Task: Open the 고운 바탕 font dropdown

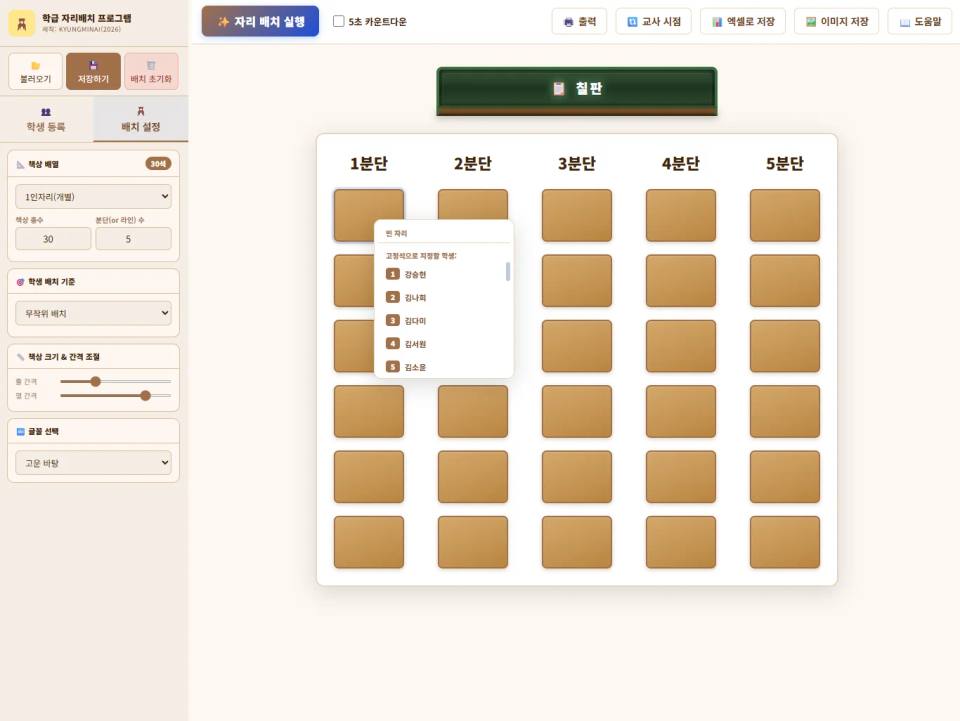Action: pyautogui.click(x=93, y=463)
